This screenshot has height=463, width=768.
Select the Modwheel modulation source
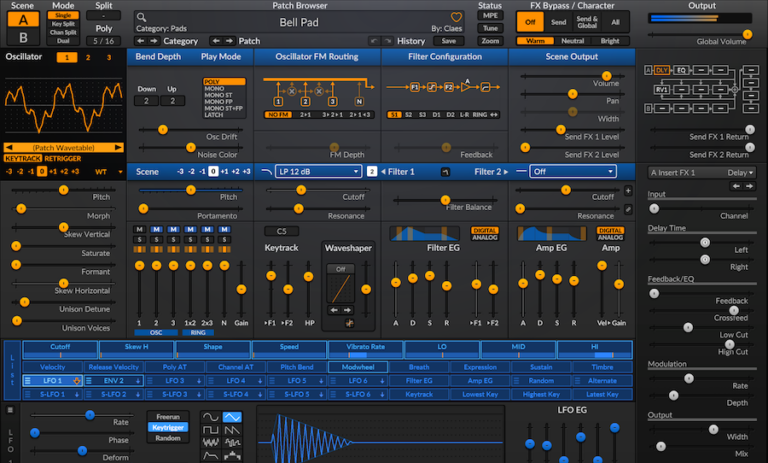click(x=358, y=367)
